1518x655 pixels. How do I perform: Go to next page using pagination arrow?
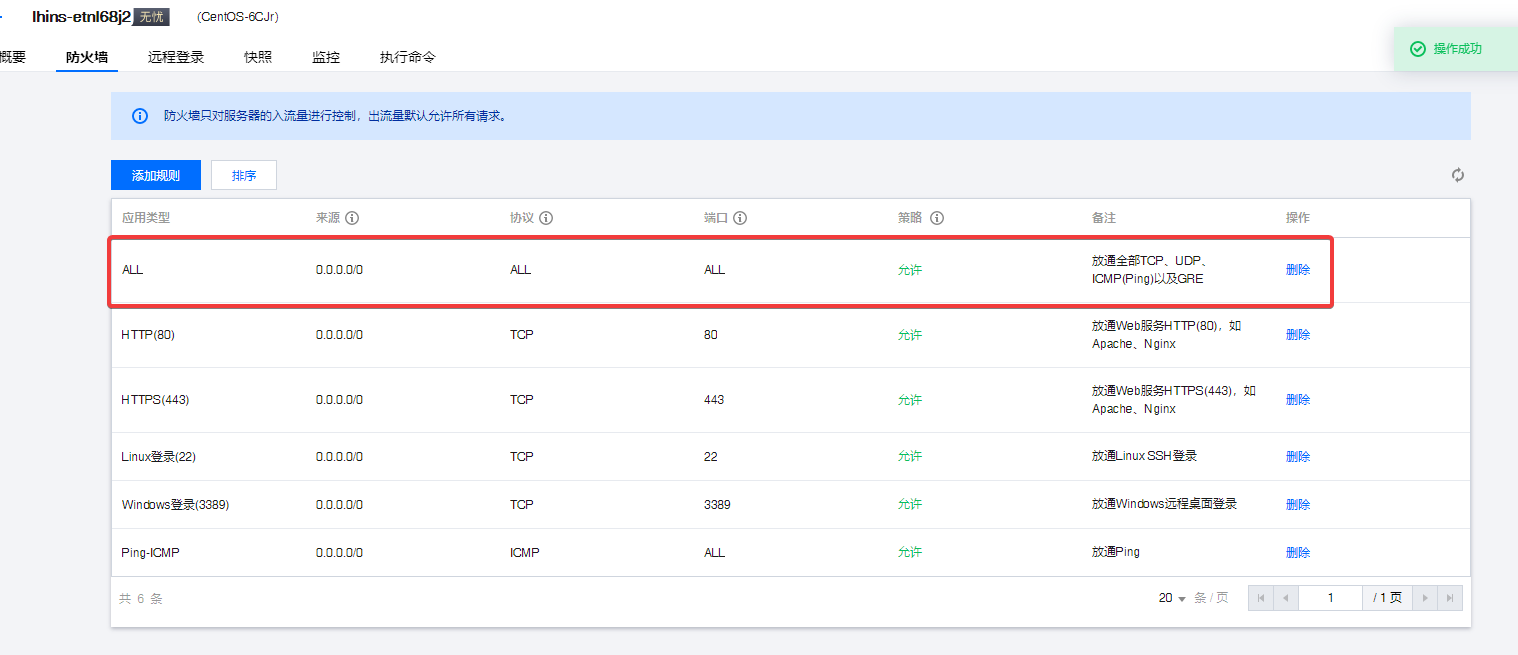tap(1426, 598)
